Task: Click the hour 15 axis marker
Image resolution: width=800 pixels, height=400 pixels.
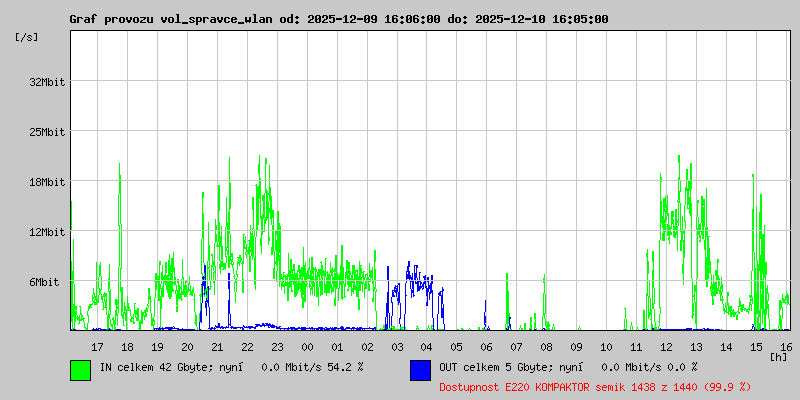Action: click(x=756, y=347)
